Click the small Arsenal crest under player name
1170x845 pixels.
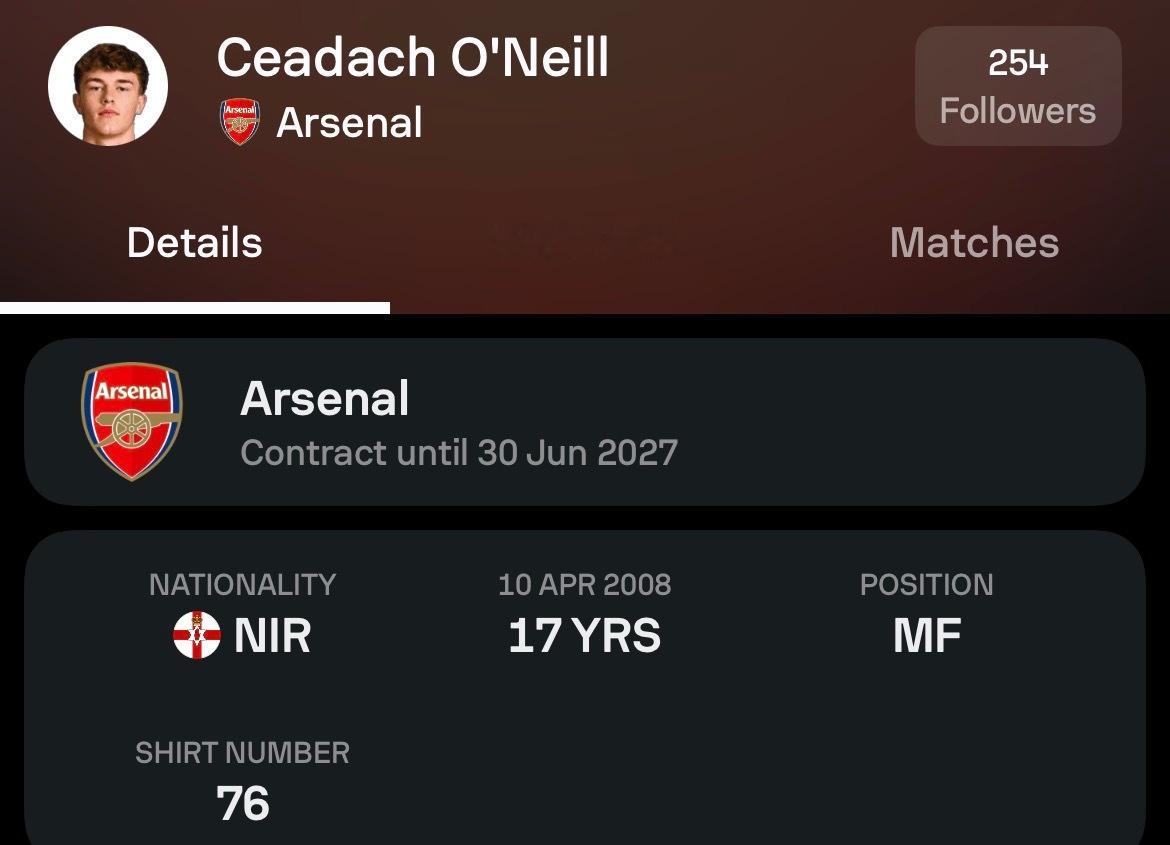(x=239, y=122)
